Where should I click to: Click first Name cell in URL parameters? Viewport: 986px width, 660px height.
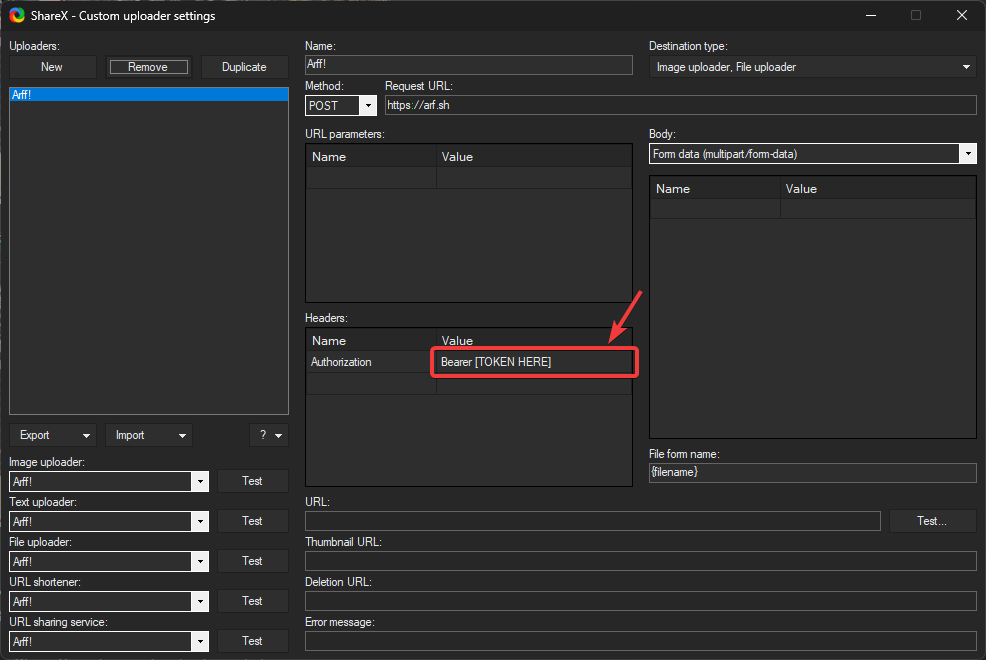click(371, 177)
